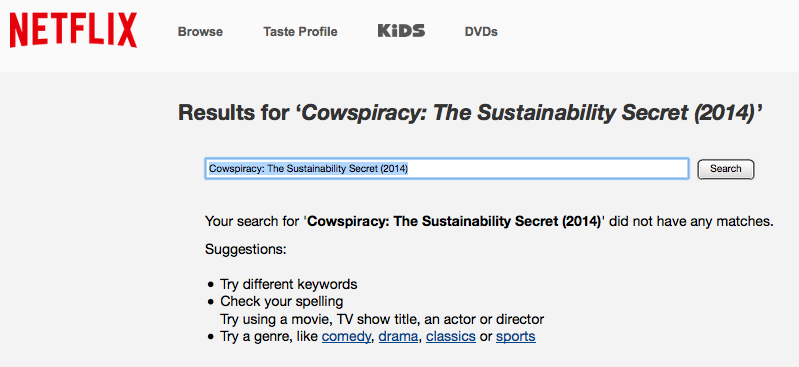This screenshot has width=799, height=367.
Task: Follow the comedy genre link
Action: 346,336
